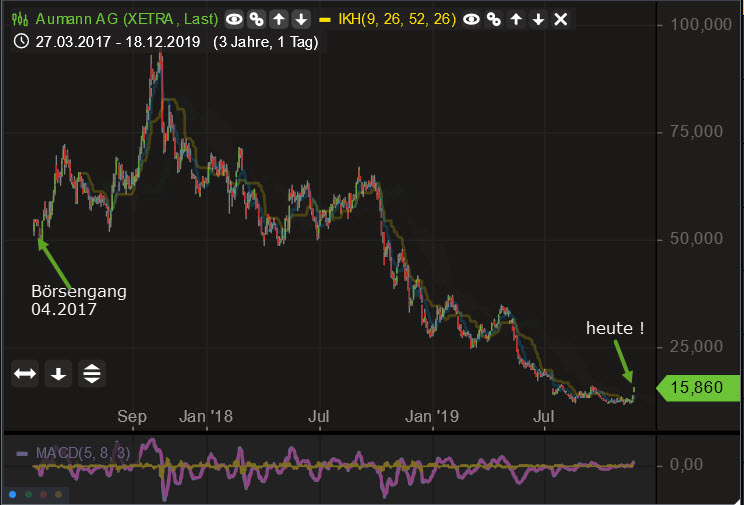The height and width of the screenshot is (505, 744).
Task: Click the yellow IKH color marker
Action: [x=325, y=19]
